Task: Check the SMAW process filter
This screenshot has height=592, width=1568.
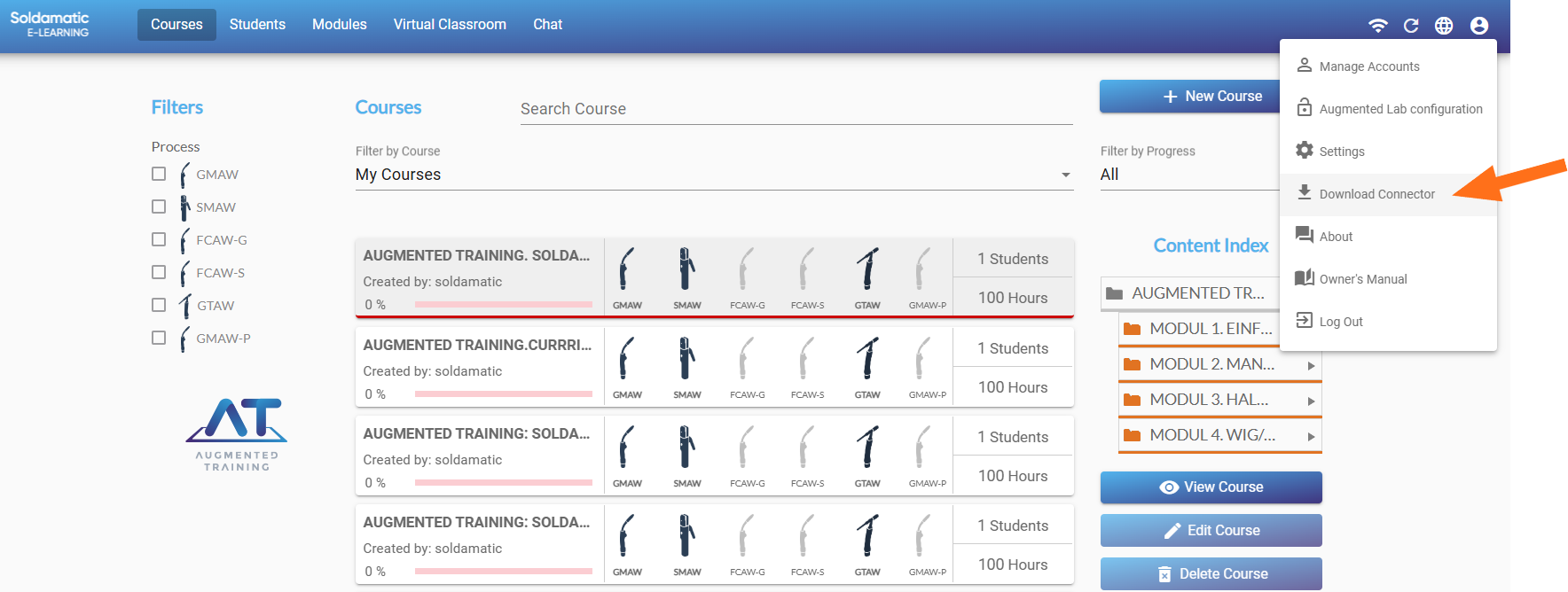Action: 159,206
